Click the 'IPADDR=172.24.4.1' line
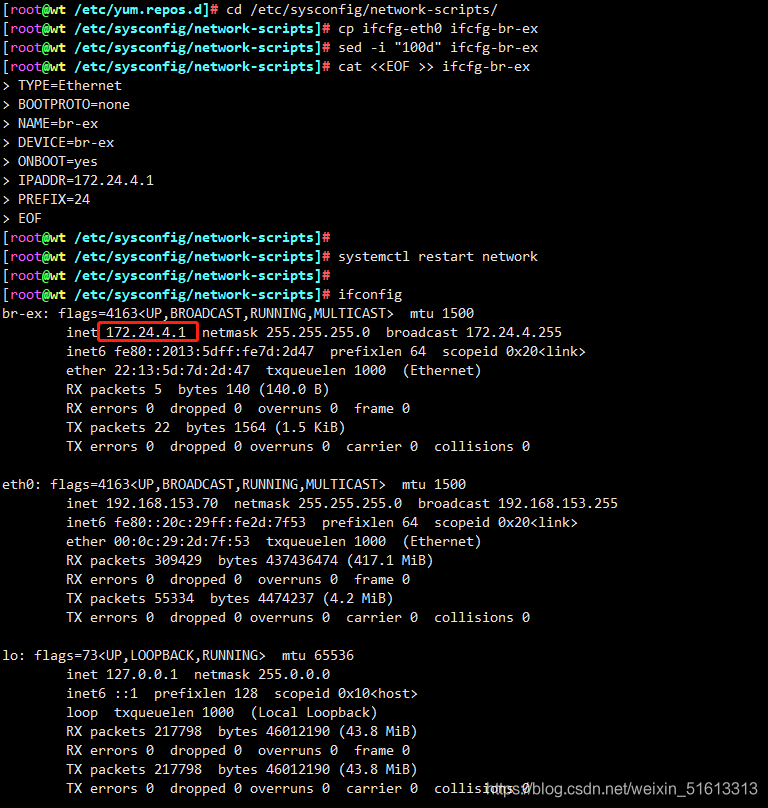Viewport: 768px width, 808px height. tap(86, 180)
